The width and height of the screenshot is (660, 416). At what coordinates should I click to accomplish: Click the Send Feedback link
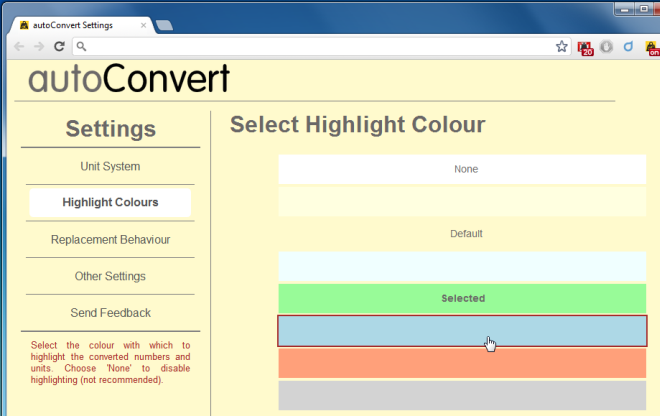pyautogui.click(x=110, y=313)
